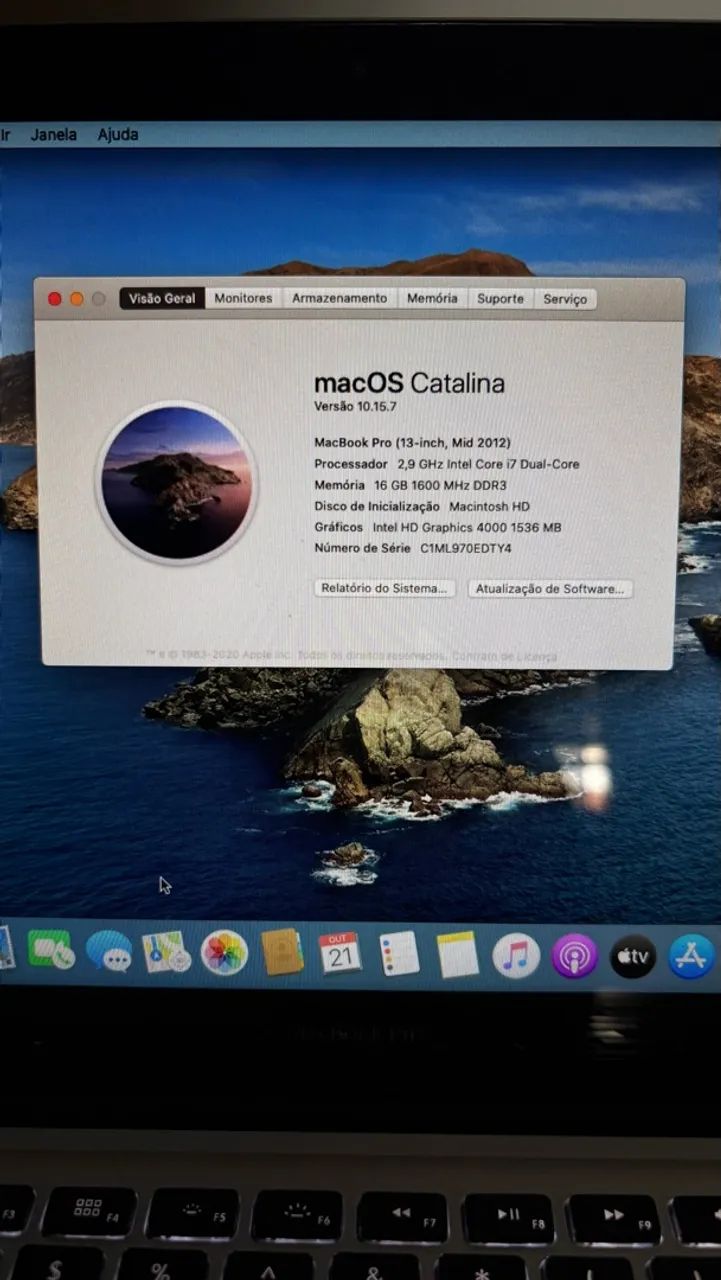Launch Reminders from the Dock
This screenshot has height=1280, width=721.
point(399,954)
